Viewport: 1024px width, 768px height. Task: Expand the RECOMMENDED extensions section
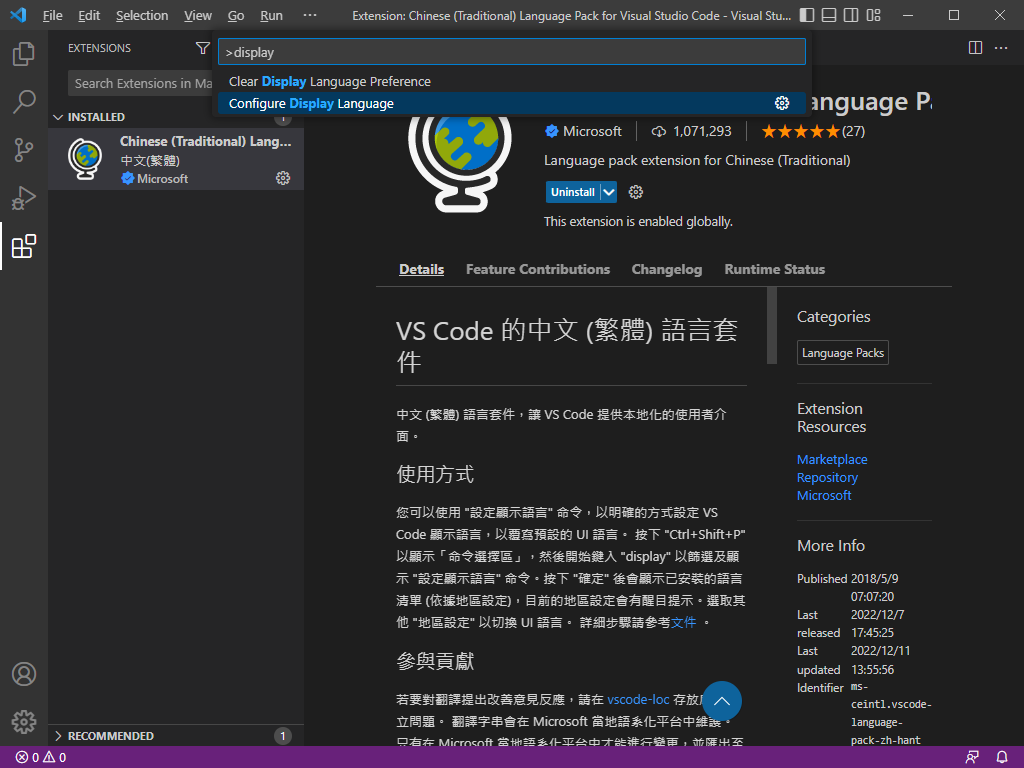pyautogui.click(x=176, y=736)
